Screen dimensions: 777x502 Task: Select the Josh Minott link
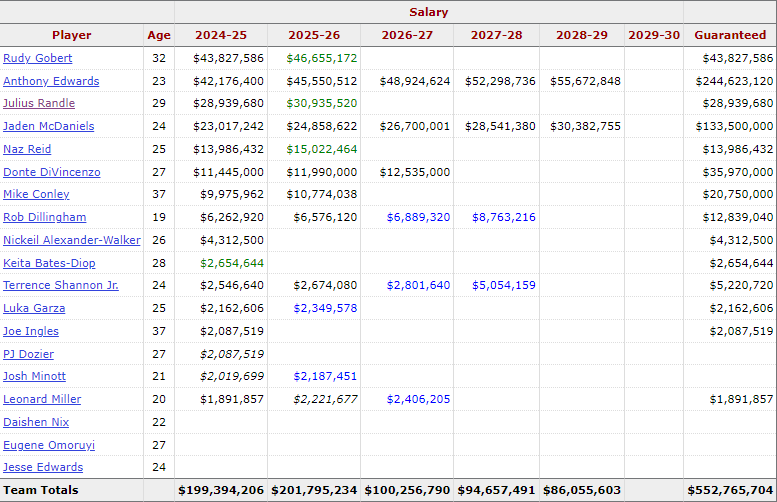pyautogui.click(x=34, y=376)
